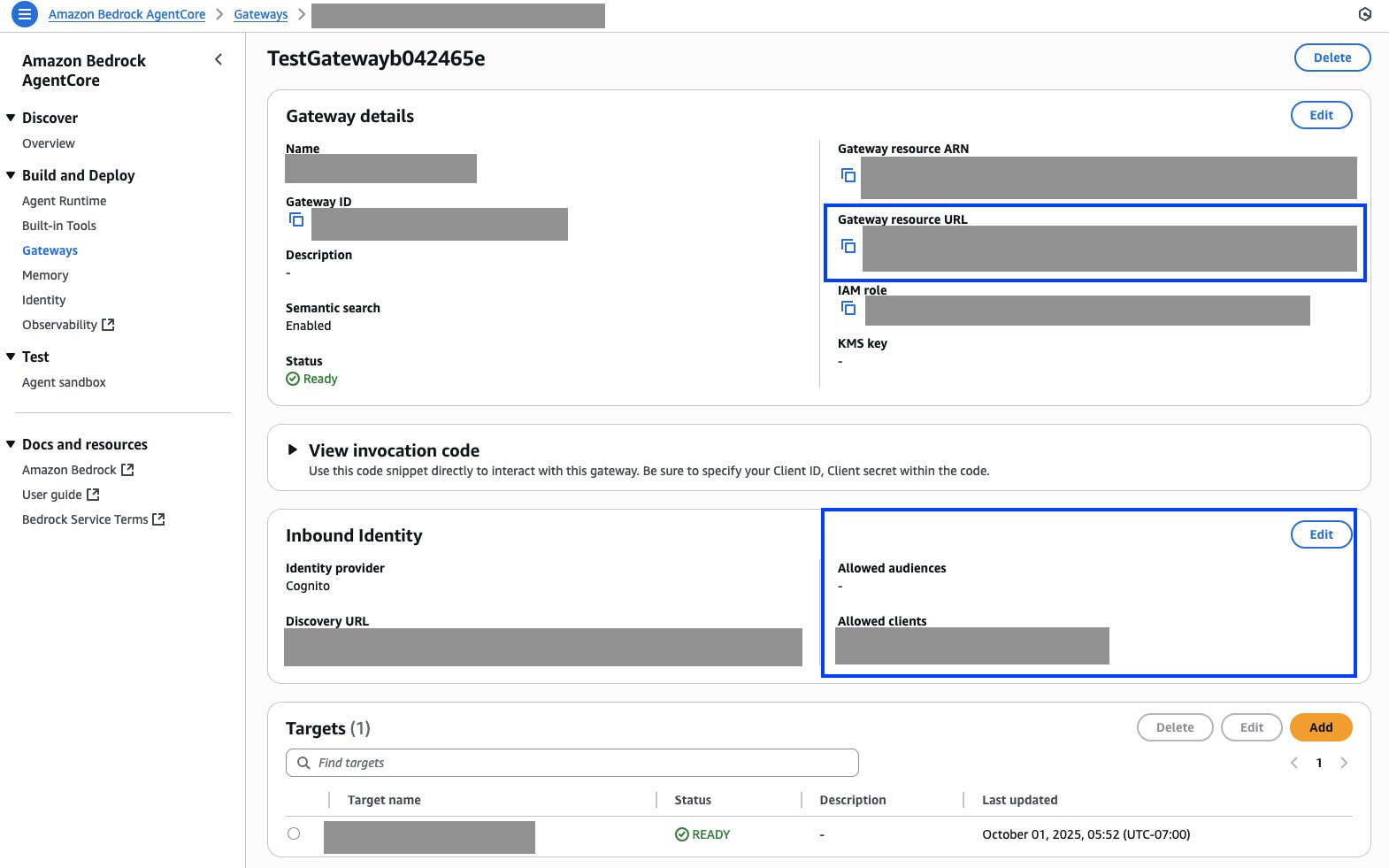Collapse the Docs and resources section
1389x868 pixels.
11,444
